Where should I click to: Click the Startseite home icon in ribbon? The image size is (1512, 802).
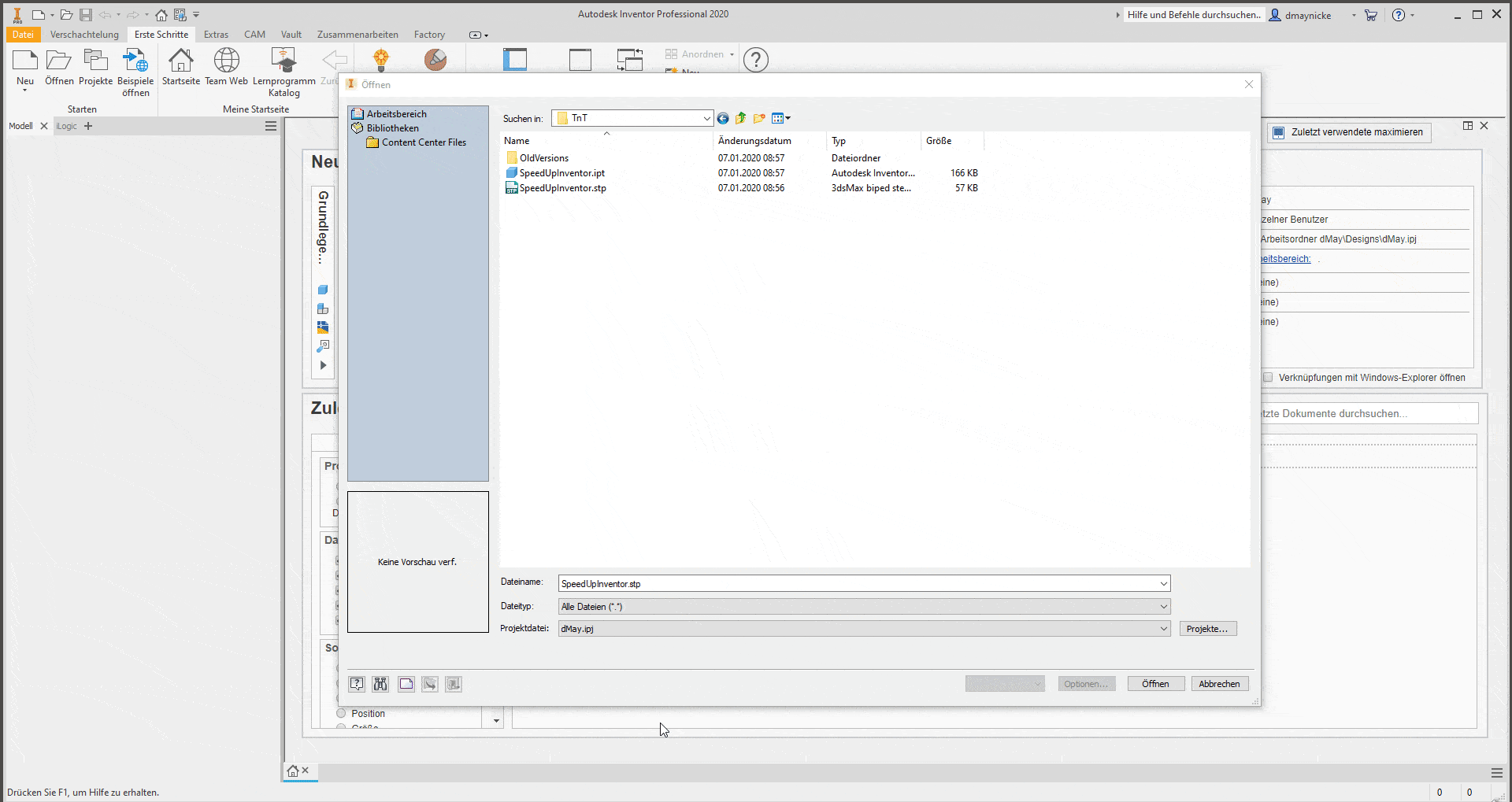(180, 61)
